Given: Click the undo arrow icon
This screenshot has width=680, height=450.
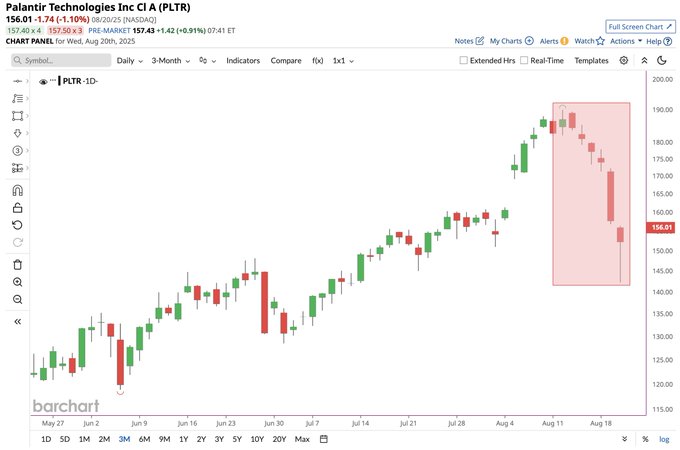Looking at the screenshot, I should (17, 225).
